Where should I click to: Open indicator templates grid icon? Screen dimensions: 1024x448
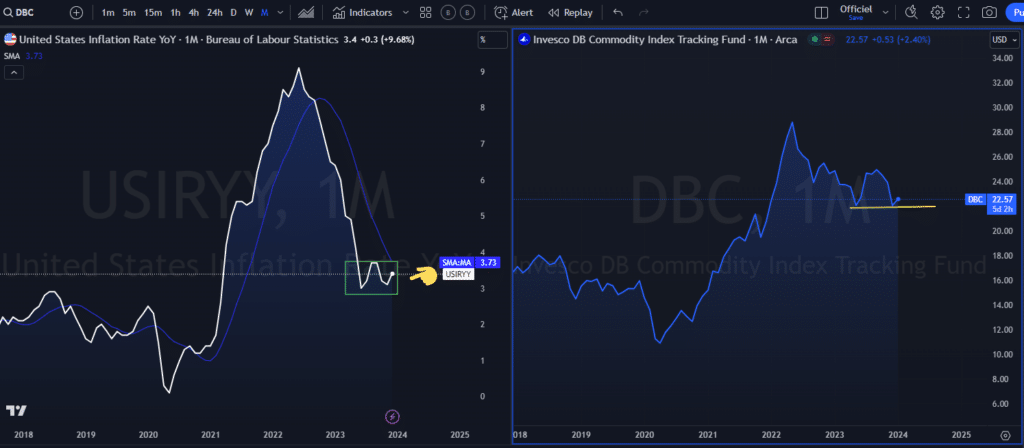[x=426, y=12]
